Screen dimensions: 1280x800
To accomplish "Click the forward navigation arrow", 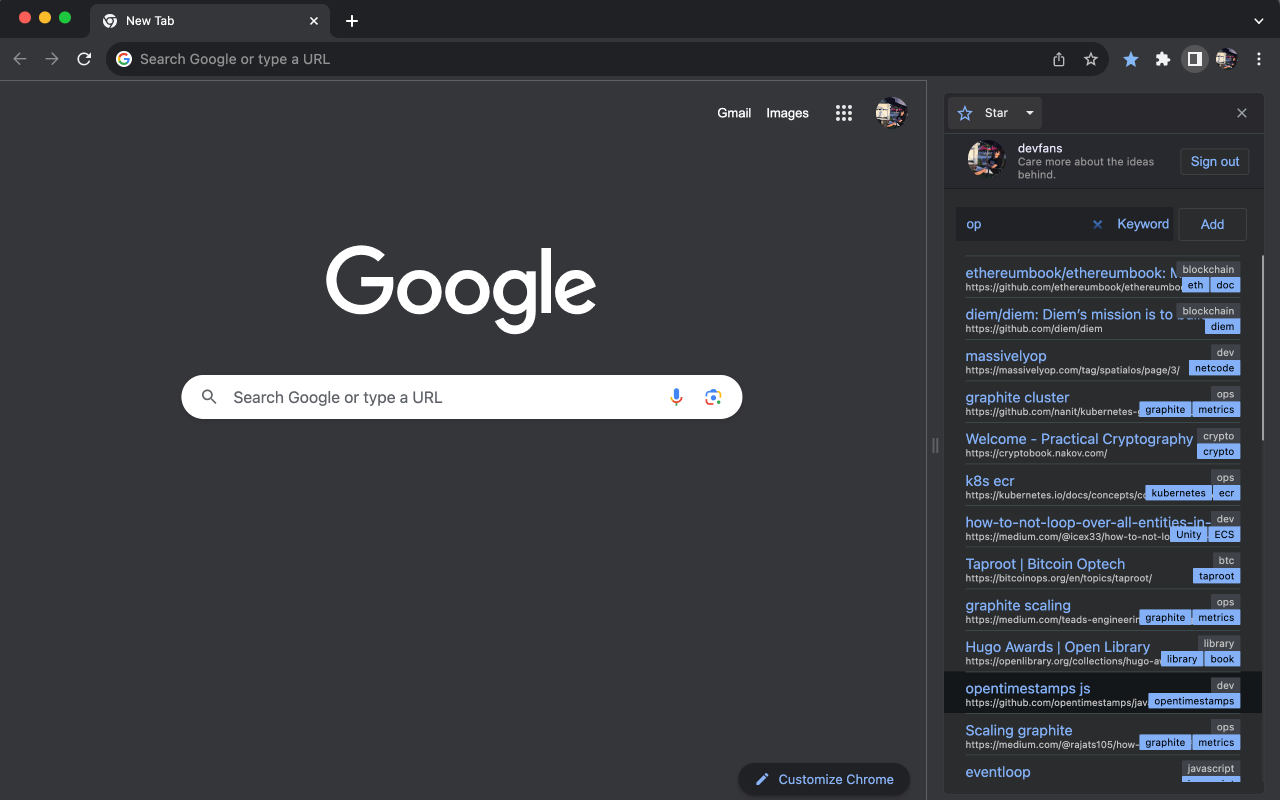I will coord(52,59).
